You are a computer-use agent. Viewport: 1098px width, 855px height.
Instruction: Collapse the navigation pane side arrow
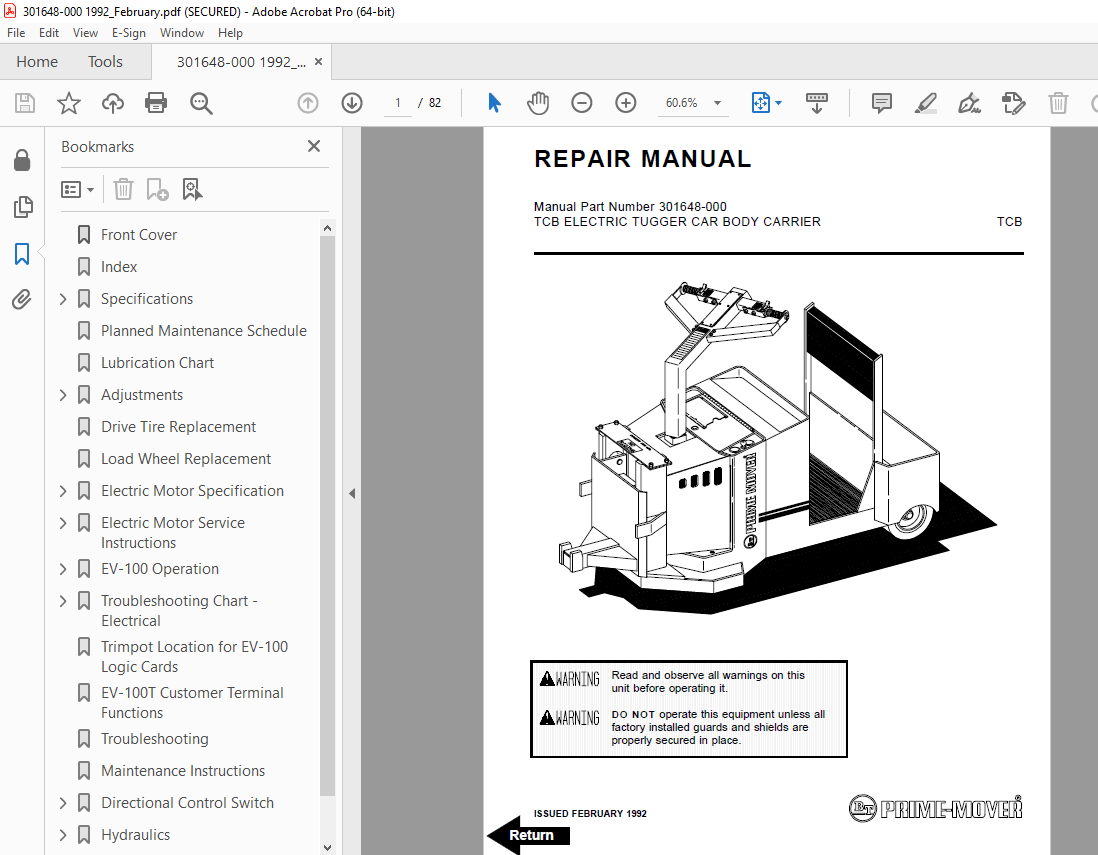tap(351, 493)
